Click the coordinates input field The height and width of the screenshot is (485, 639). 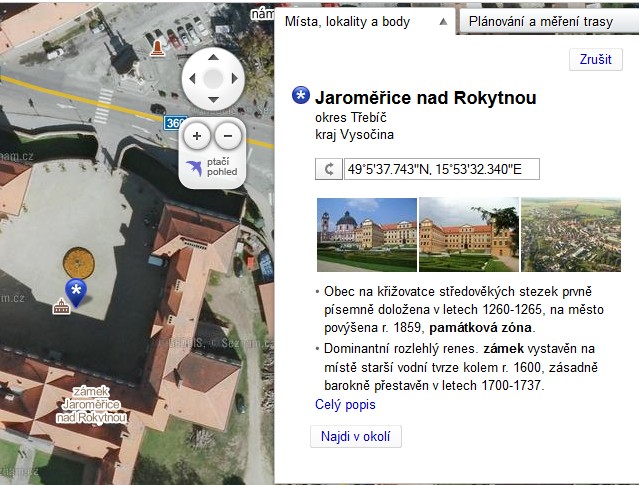[442, 169]
